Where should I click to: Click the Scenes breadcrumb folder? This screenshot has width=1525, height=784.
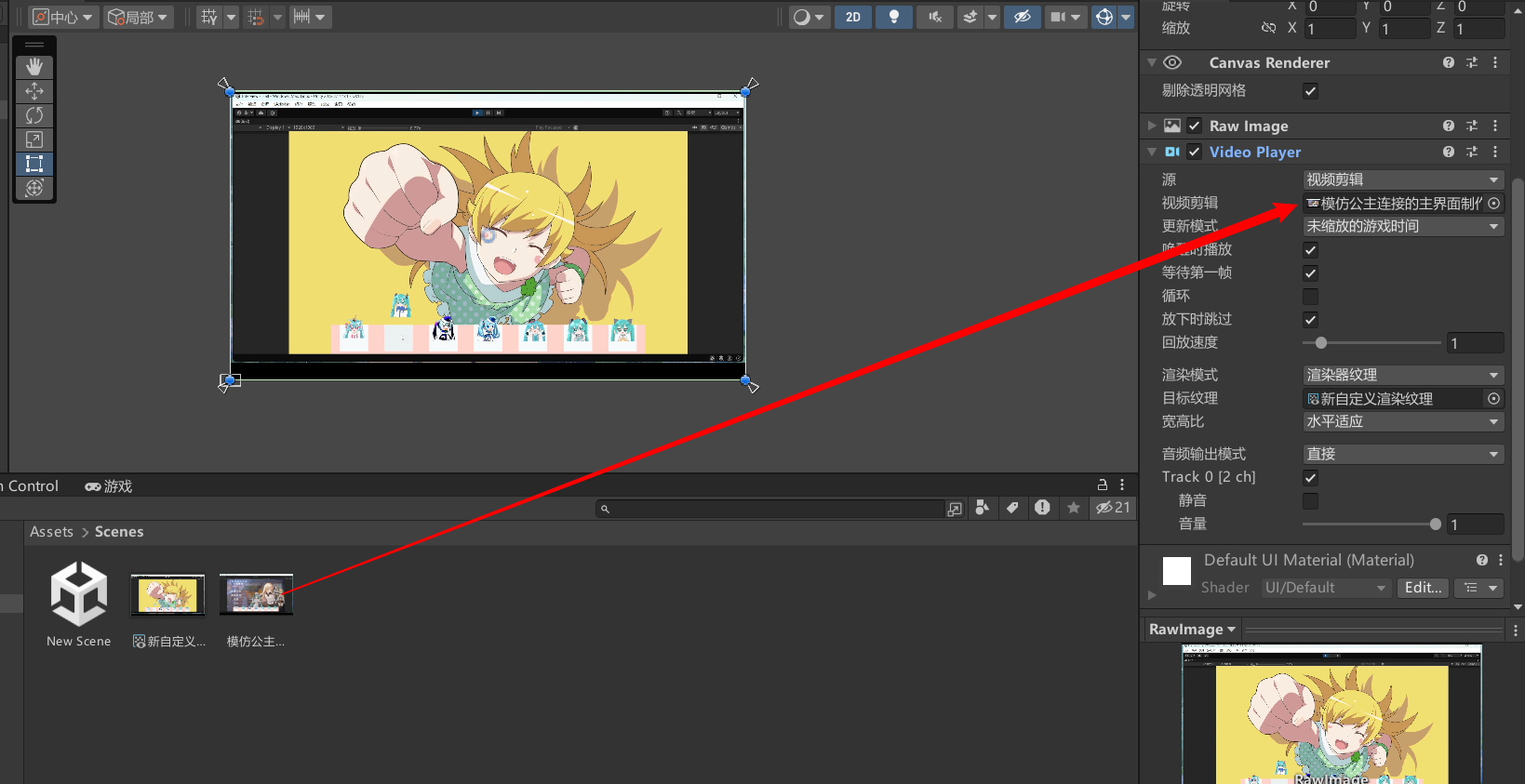(119, 532)
